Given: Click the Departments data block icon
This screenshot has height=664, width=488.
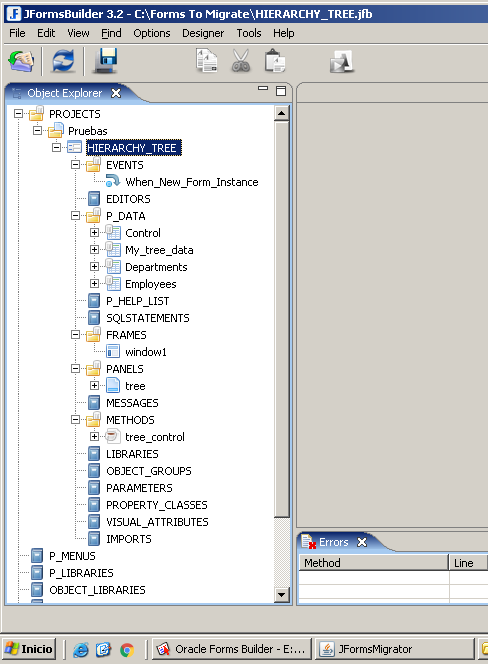Looking at the screenshot, I should click(113, 266).
